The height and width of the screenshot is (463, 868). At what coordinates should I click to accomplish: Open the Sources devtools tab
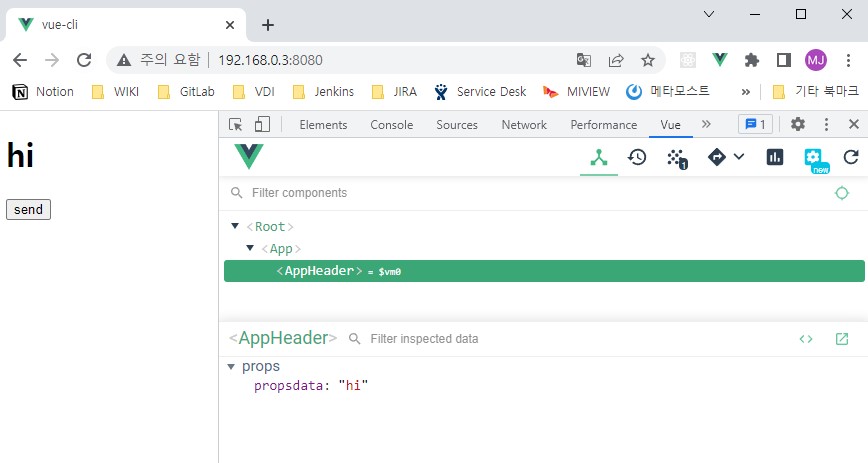[457, 125]
